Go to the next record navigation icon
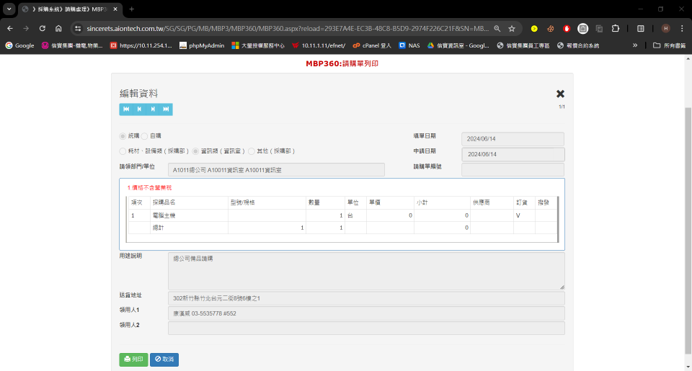 coord(153,109)
